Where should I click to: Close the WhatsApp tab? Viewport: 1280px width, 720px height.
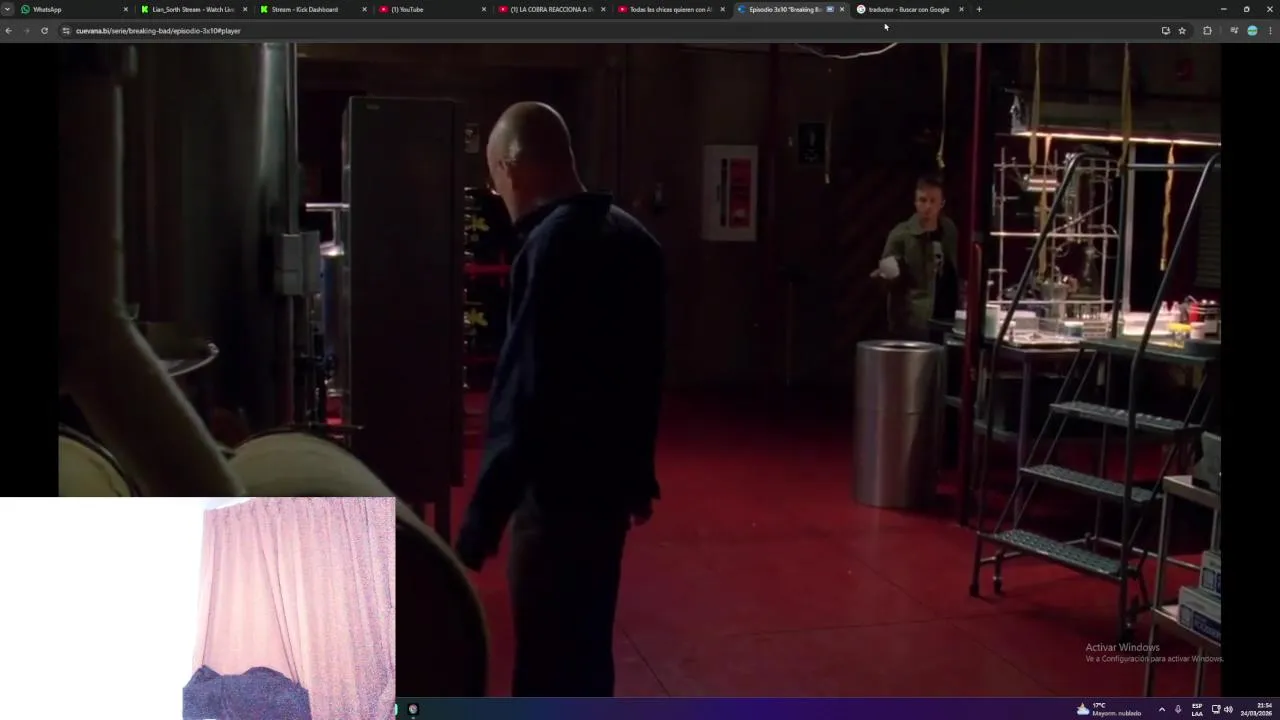[x=126, y=9]
